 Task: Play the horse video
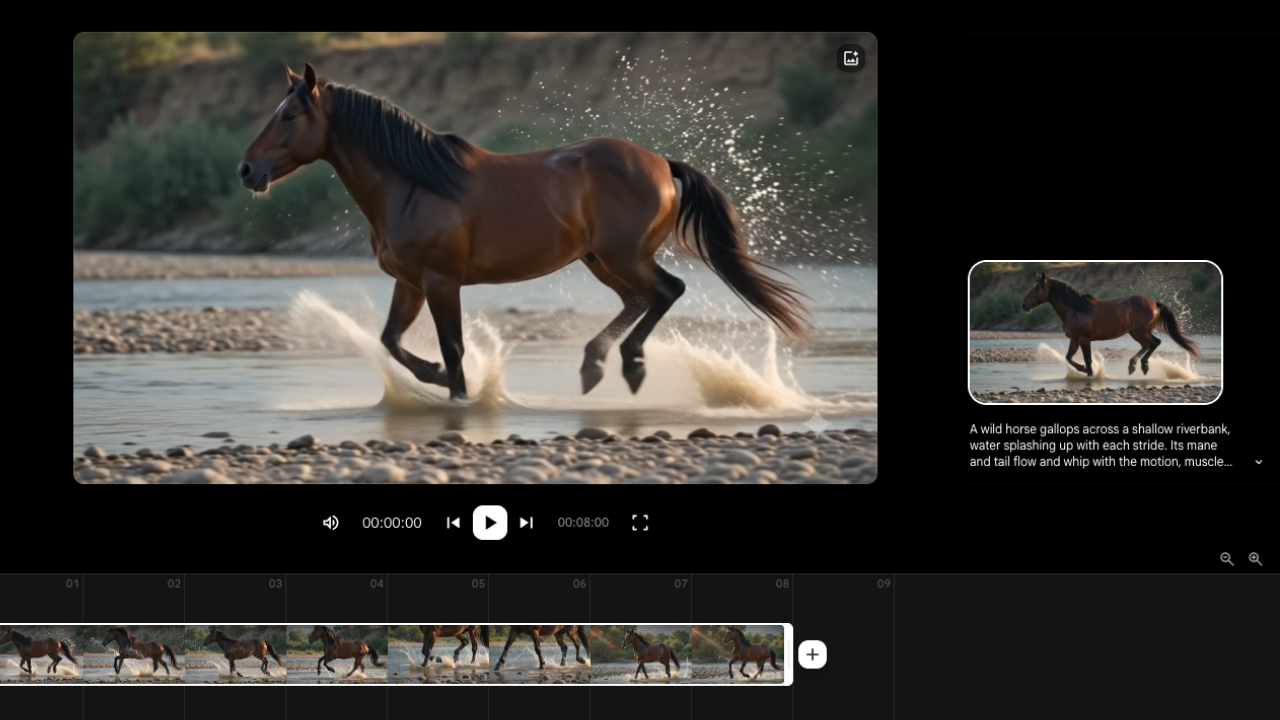point(490,523)
